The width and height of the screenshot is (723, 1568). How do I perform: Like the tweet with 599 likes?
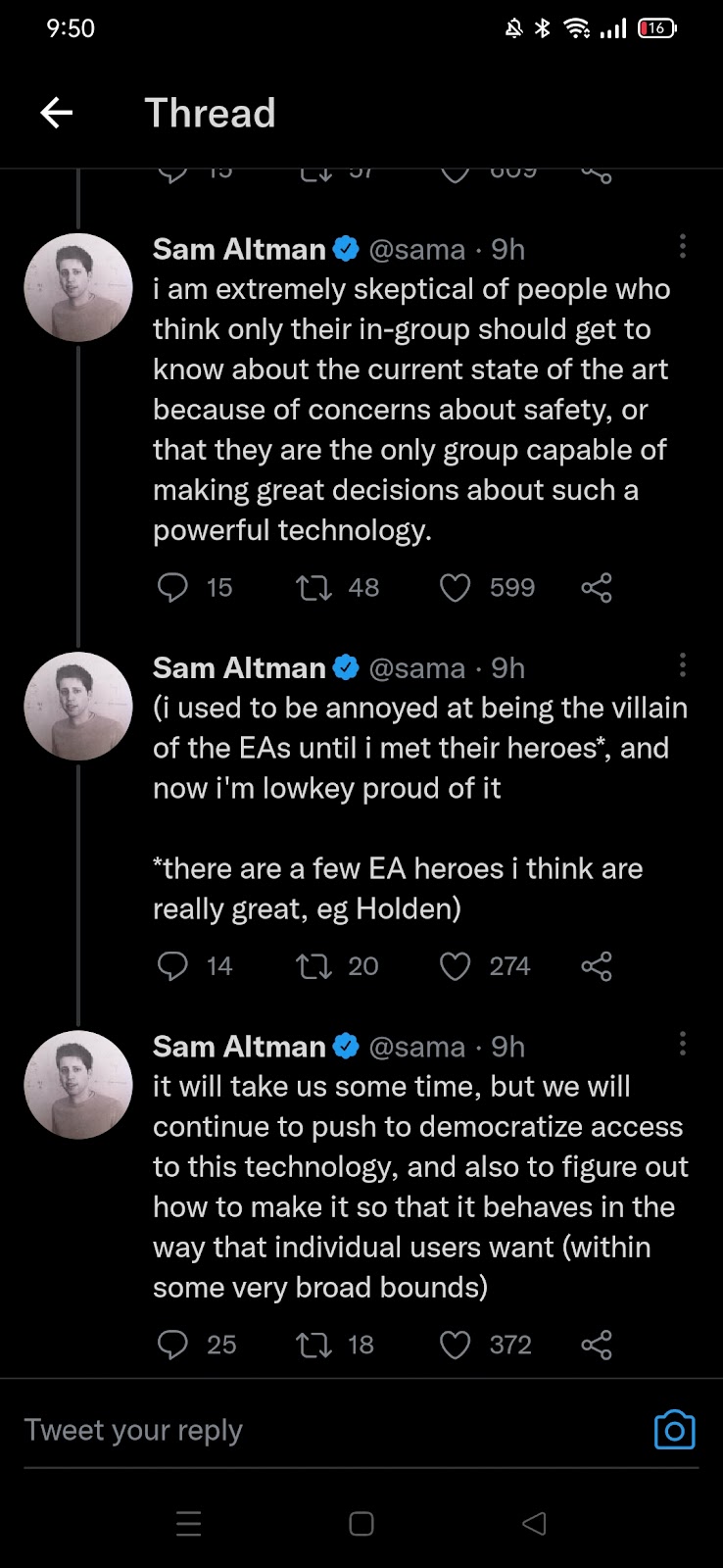pyautogui.click(x=455, y=588)
